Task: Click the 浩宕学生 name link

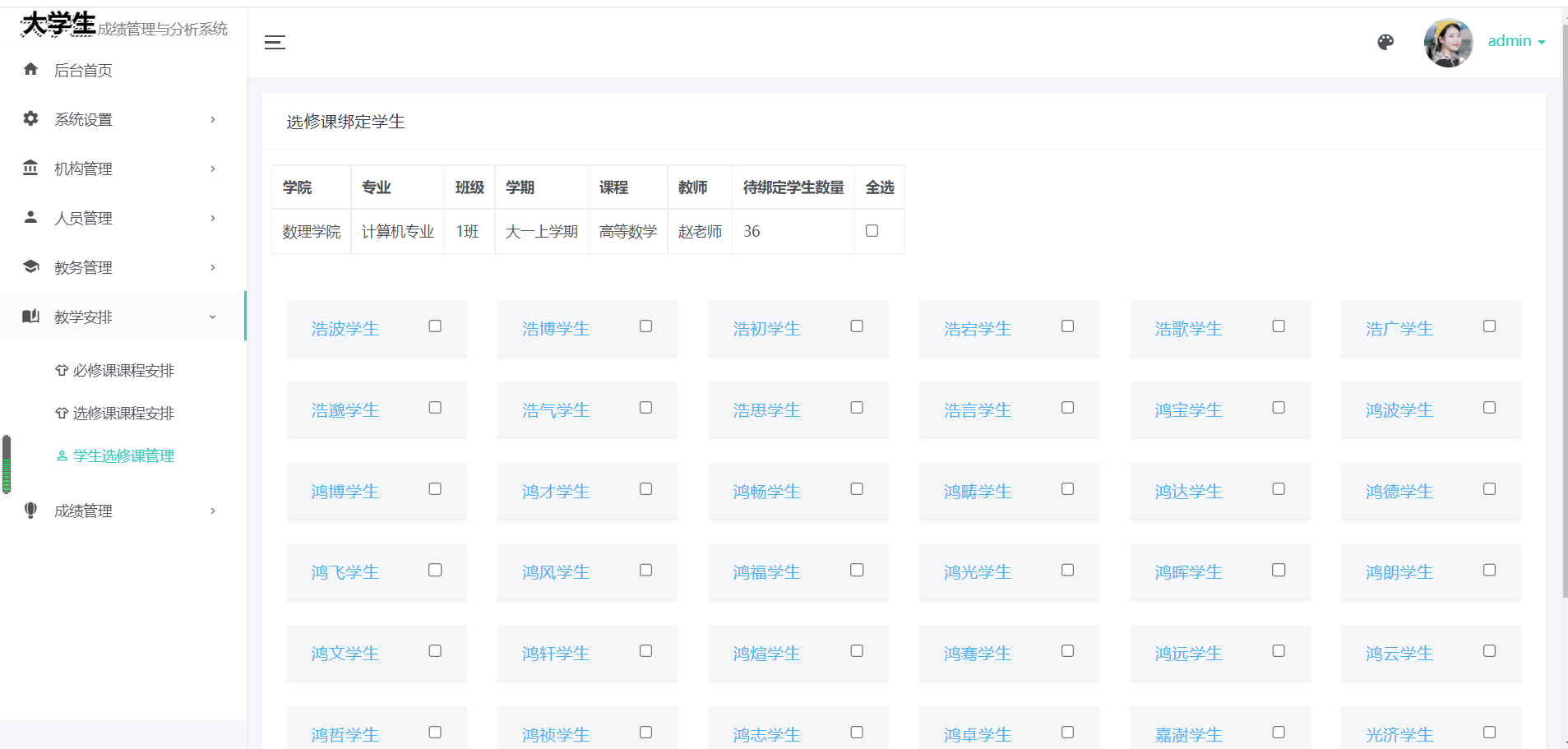Action: 978,329
